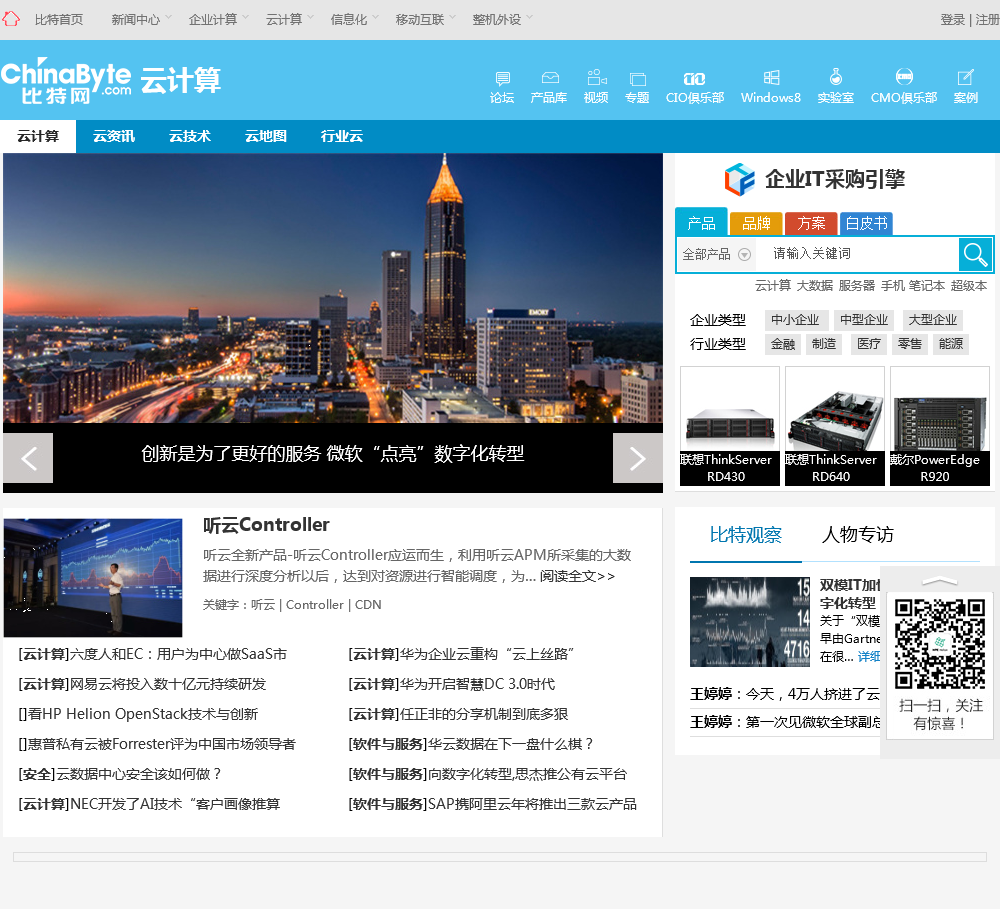The height and width of the screenshot is (909, 1000).
Task: Click 阅读全文>> to read more
Action: click(577, 576)
